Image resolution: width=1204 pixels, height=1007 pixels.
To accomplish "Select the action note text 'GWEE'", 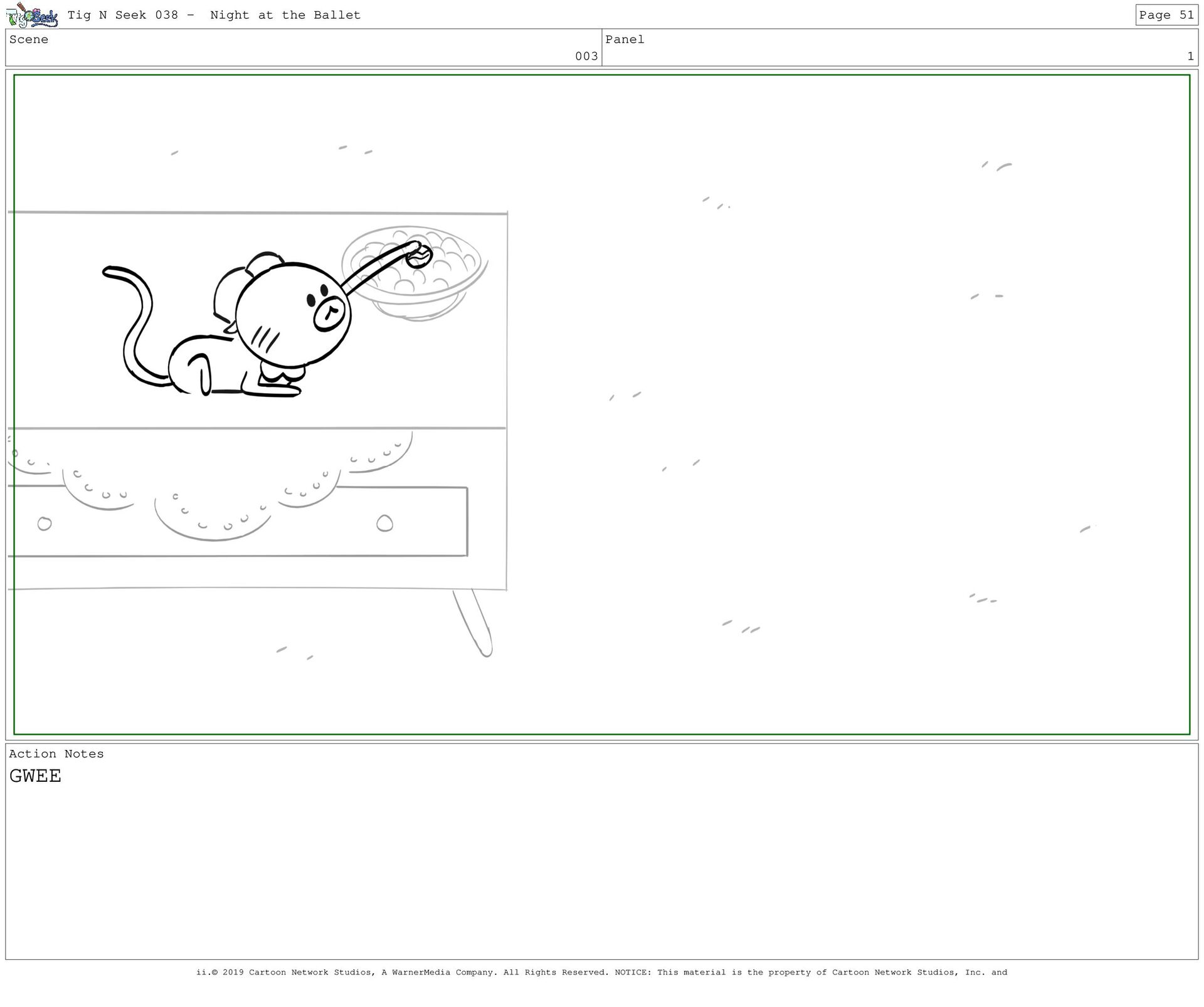I will click(x=35, y=776).
